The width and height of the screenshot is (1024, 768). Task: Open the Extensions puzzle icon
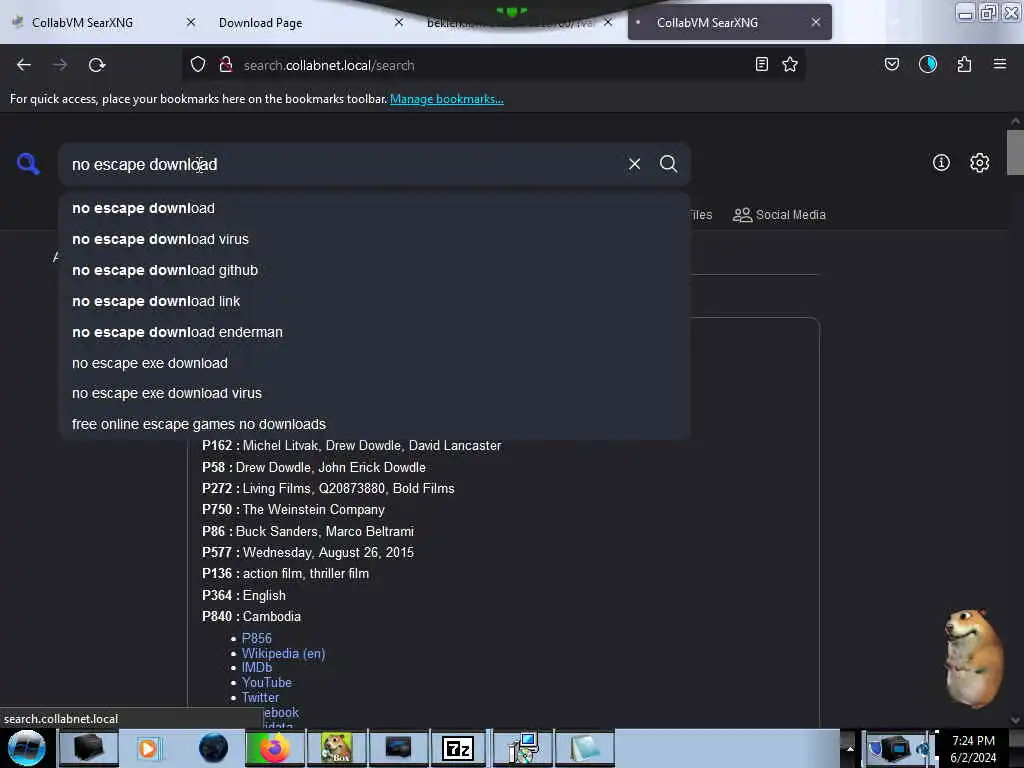[x=964, y=64]
